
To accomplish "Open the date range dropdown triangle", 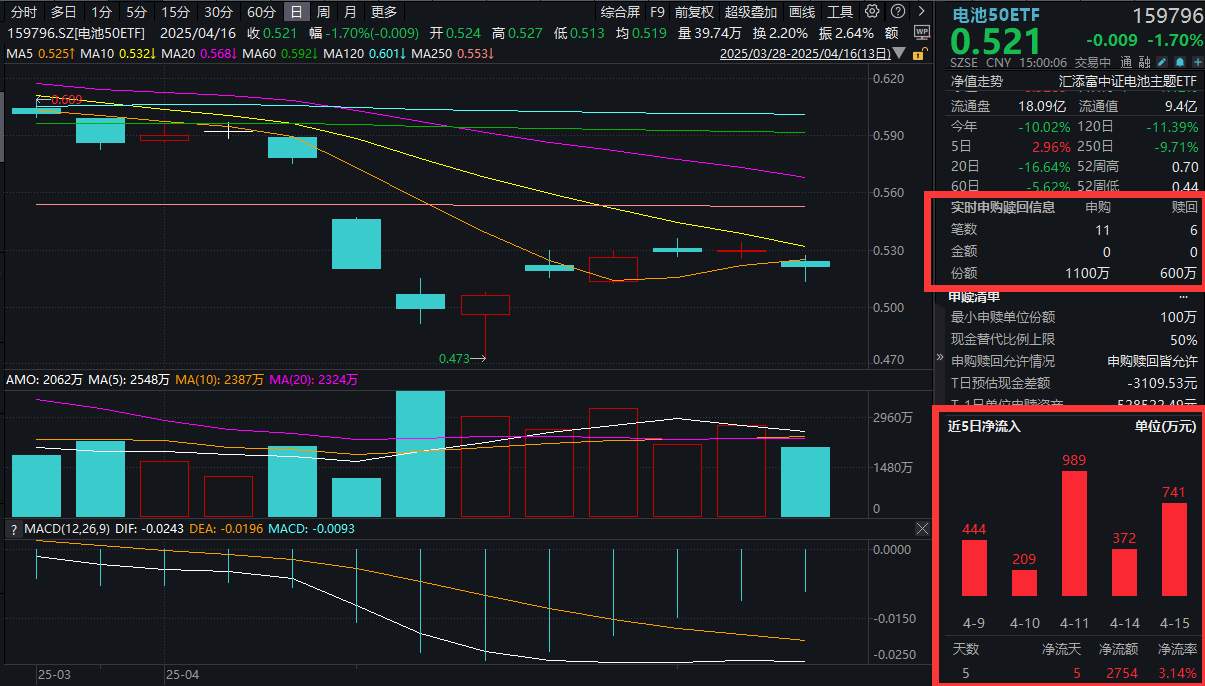I will [x=897, y=53].
